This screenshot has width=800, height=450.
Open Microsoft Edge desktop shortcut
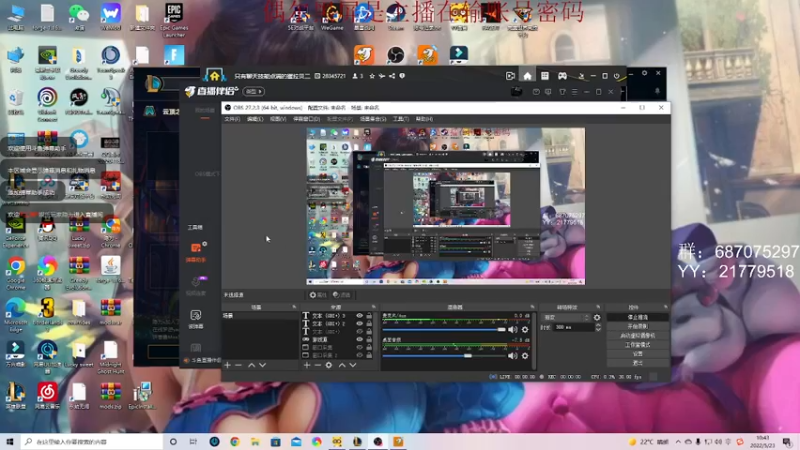(16, 314)
